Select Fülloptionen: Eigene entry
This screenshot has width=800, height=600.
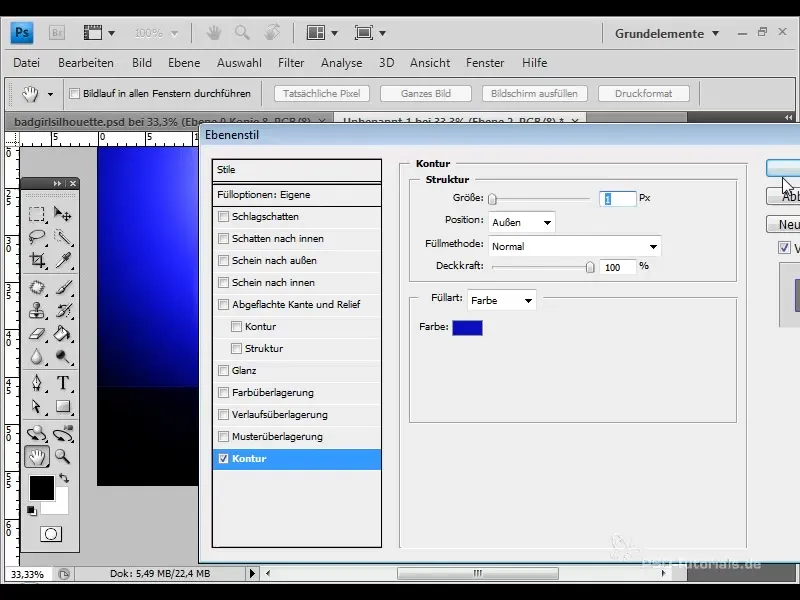click(x=296, y=195)
